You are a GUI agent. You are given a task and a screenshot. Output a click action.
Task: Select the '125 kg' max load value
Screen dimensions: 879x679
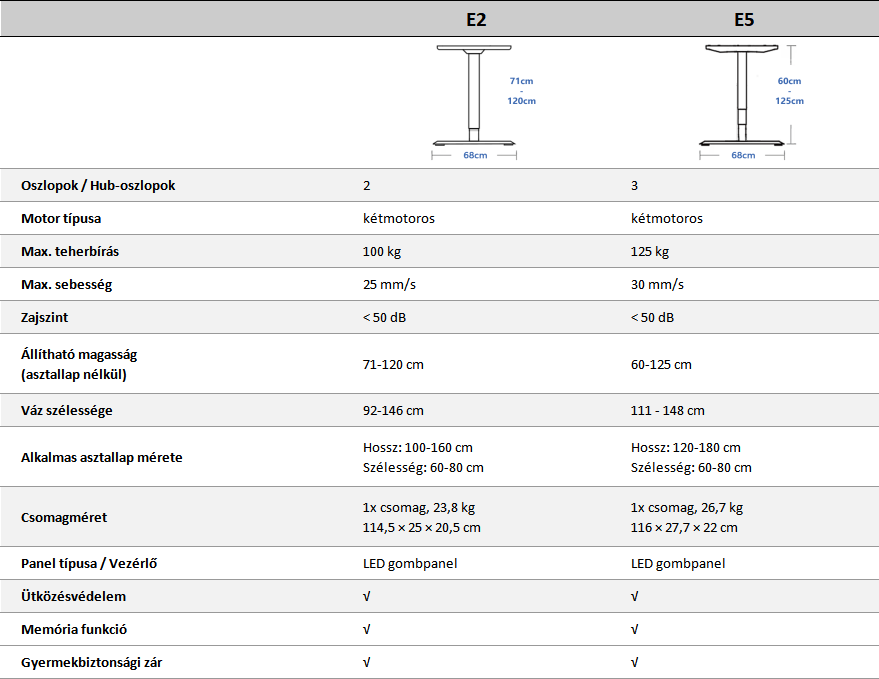coord(650,252)
